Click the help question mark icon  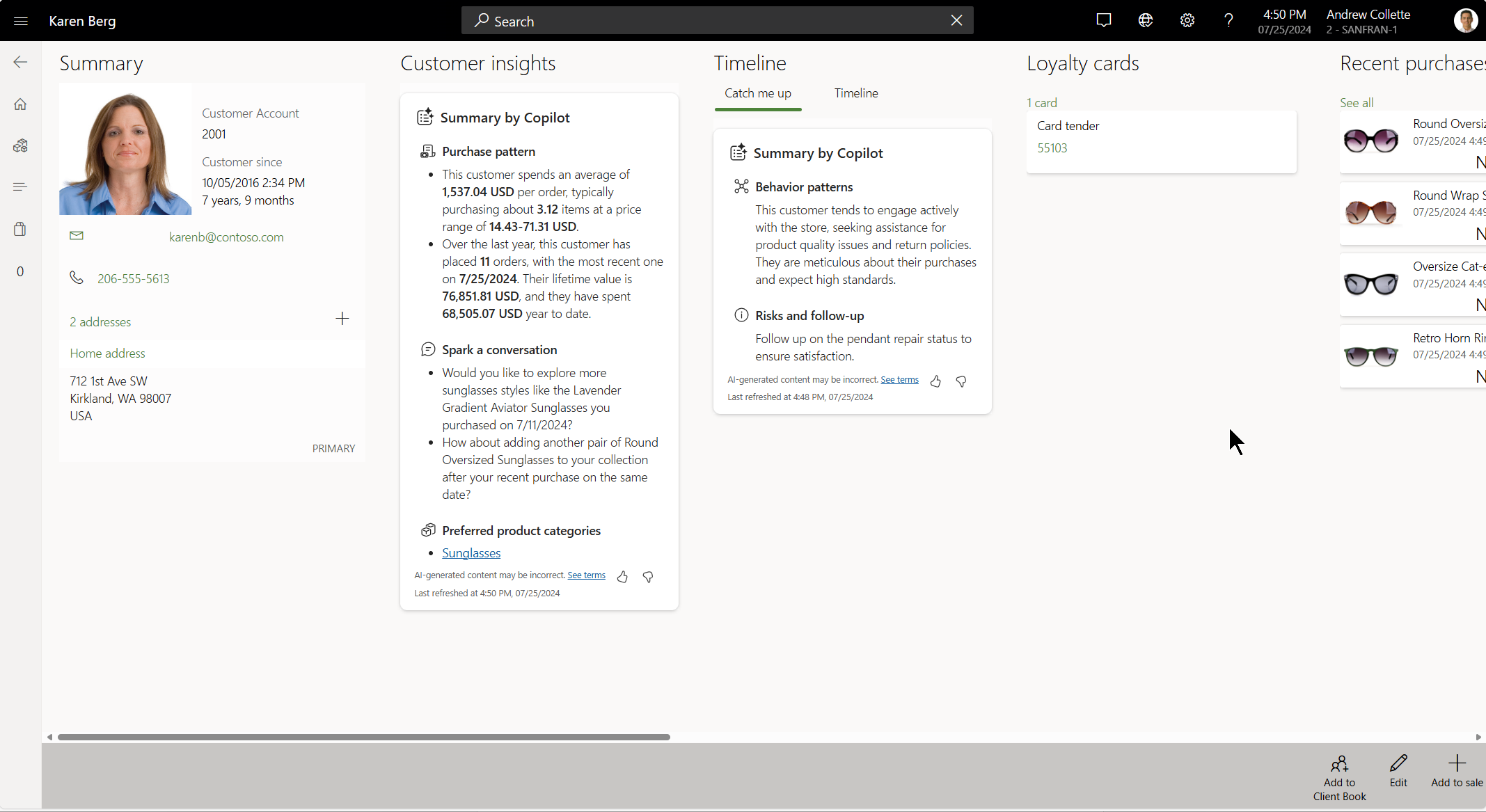(1228, 20)
